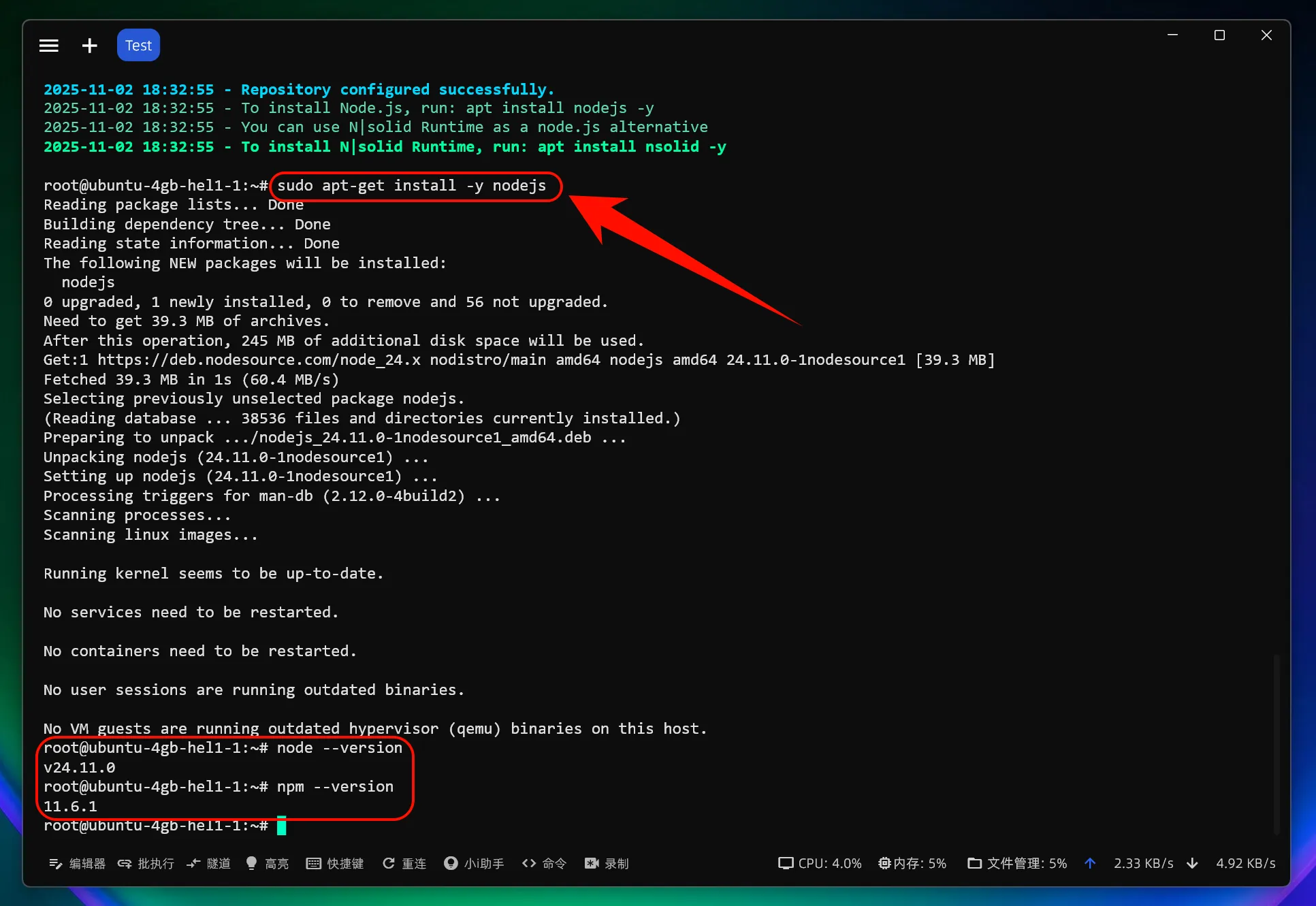
Task: Open 文件管理 file manager
Action: tap(1017, 863)
